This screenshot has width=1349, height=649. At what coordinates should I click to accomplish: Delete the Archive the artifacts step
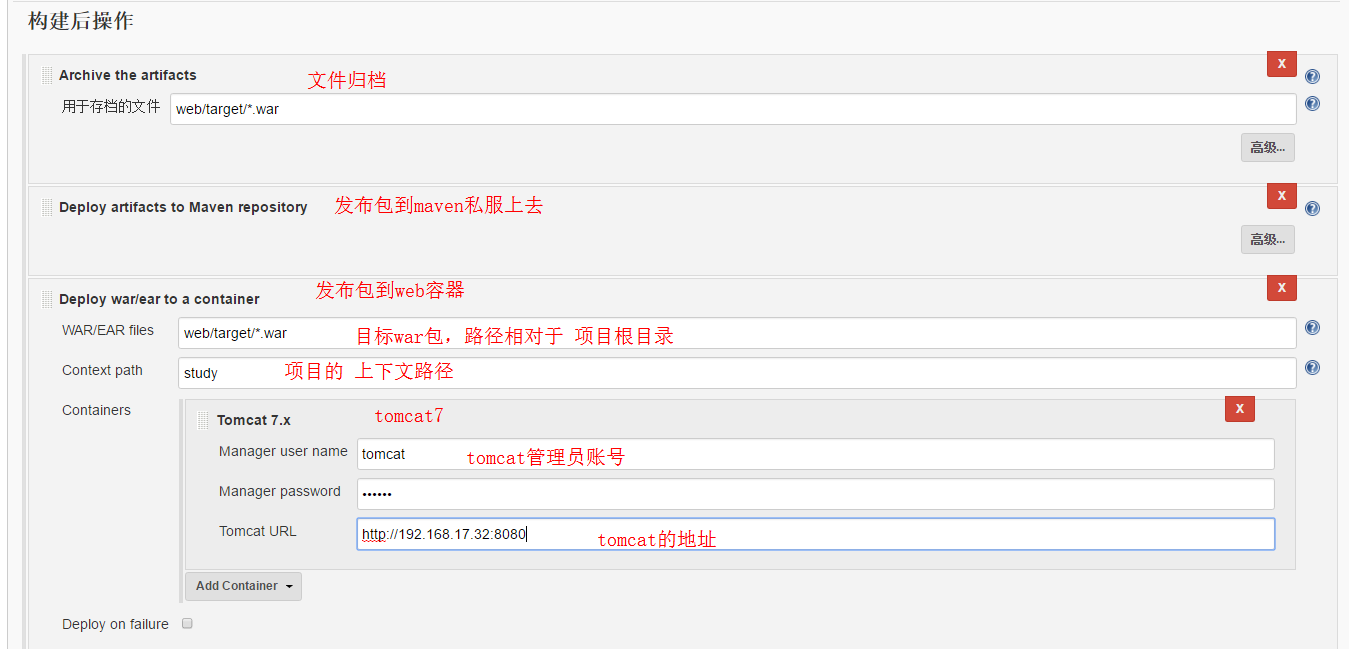(x=1282, y=64)
